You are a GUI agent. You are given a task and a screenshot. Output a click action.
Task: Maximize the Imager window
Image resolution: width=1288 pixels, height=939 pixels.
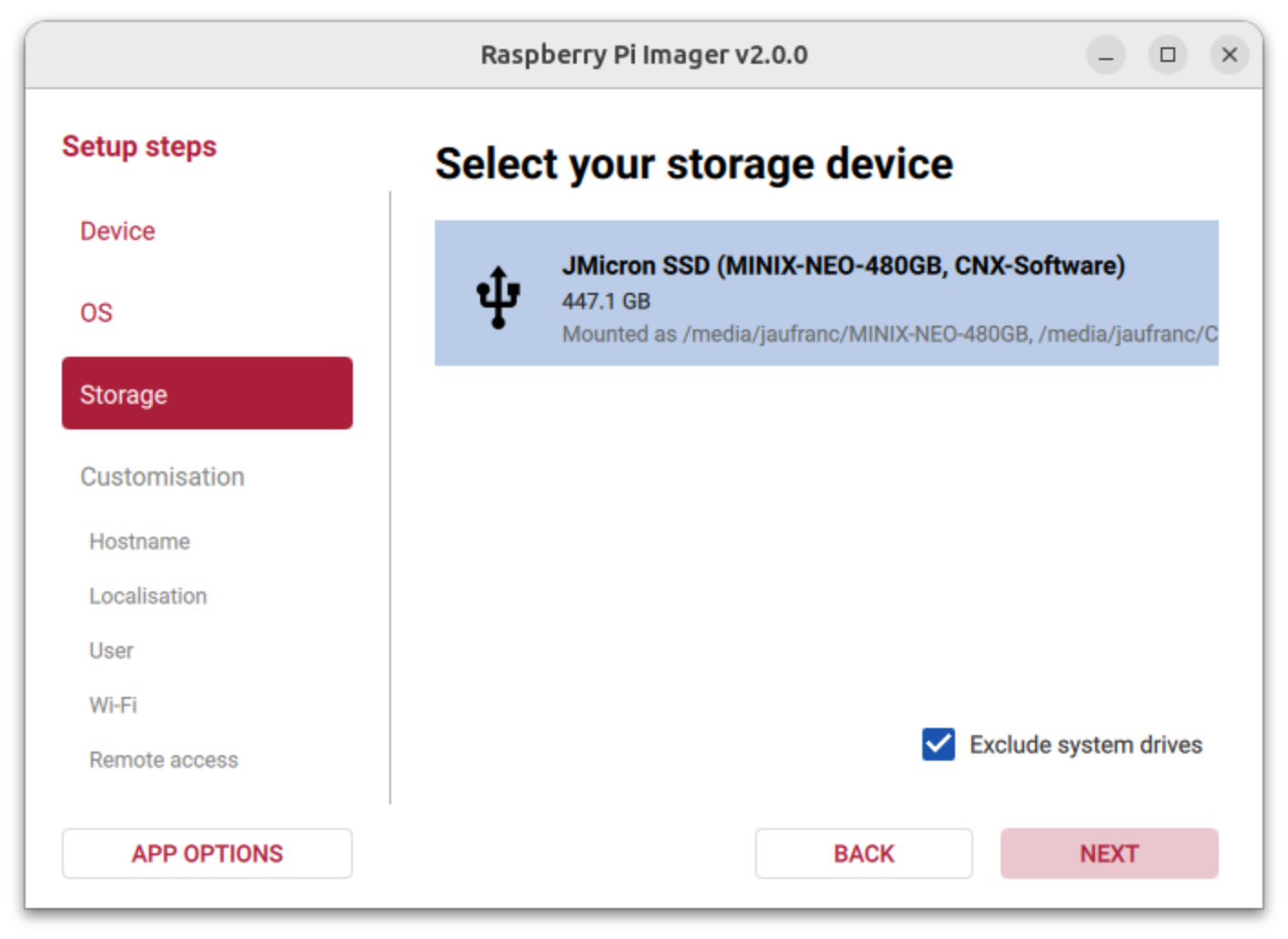1167,56
